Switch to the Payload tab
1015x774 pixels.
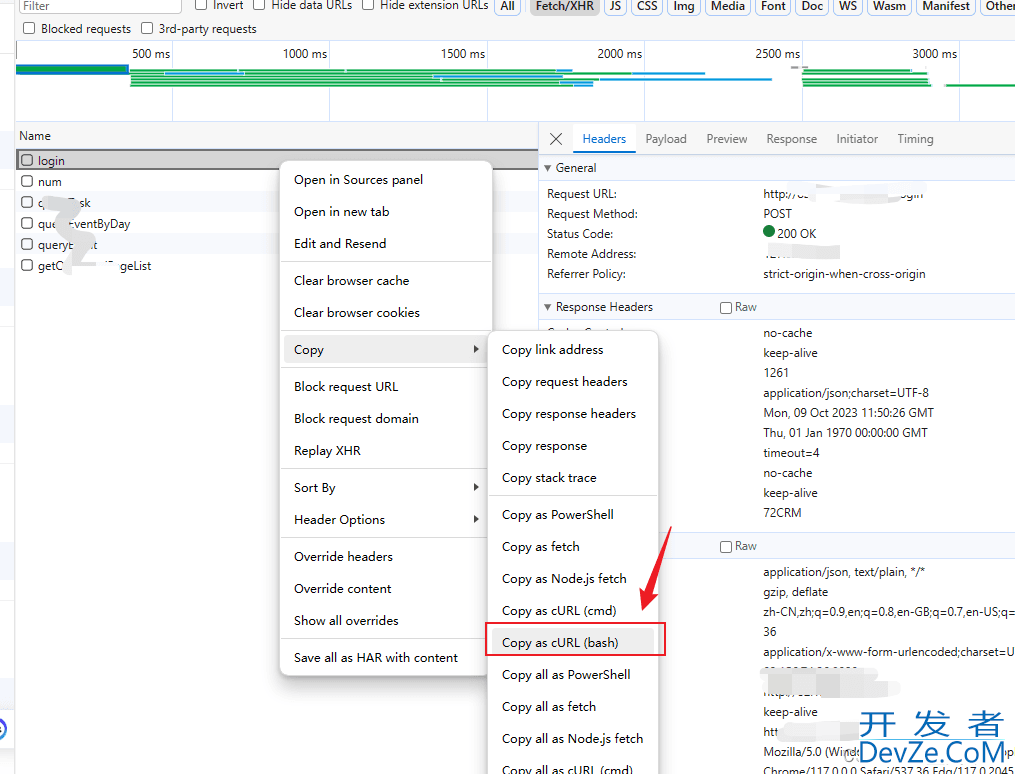pyautogui.click(x=665, y=139)
